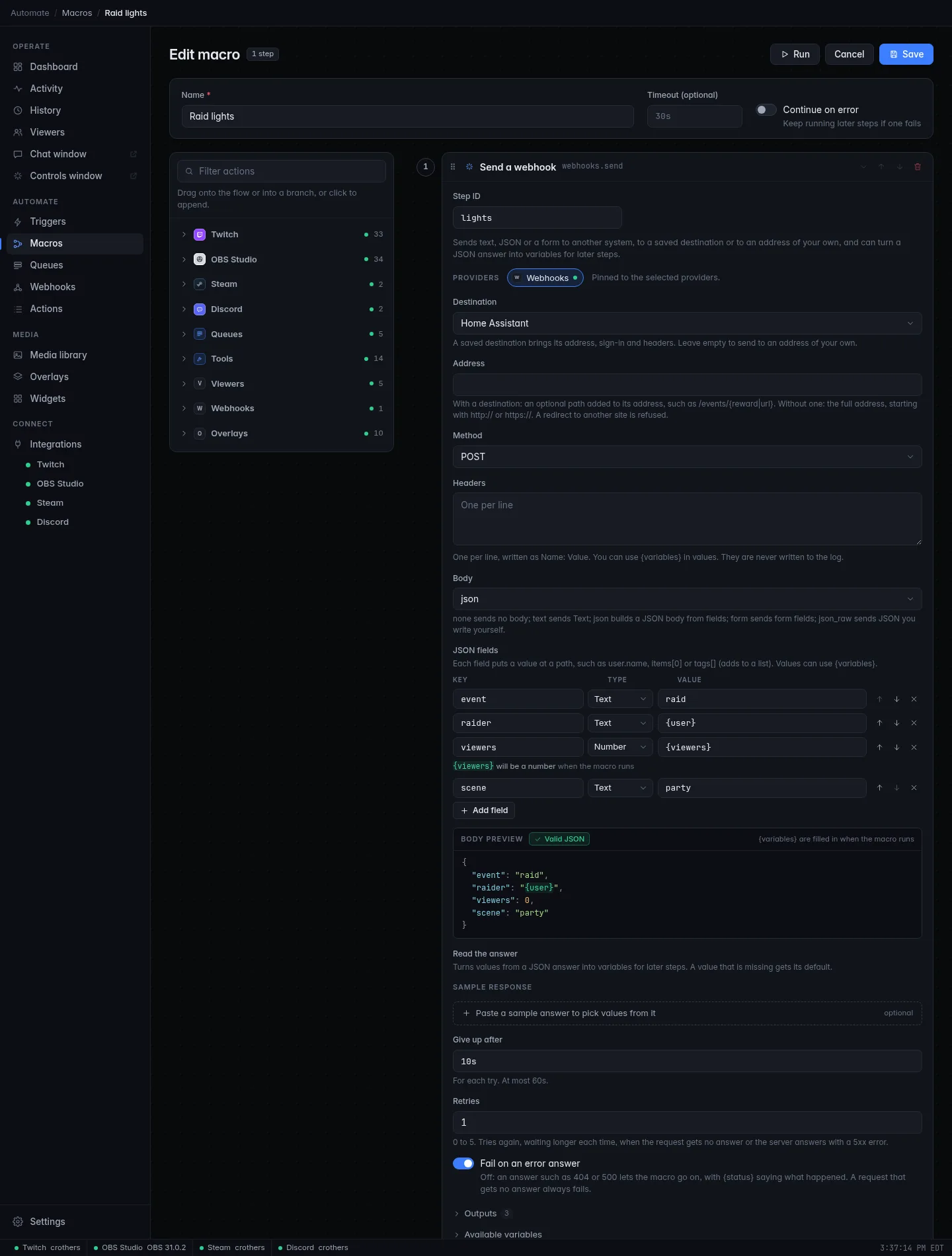Screen dimensions: 952x1256
Task: Change viewers field type Number dropdown
Action: tap(620, 747)
